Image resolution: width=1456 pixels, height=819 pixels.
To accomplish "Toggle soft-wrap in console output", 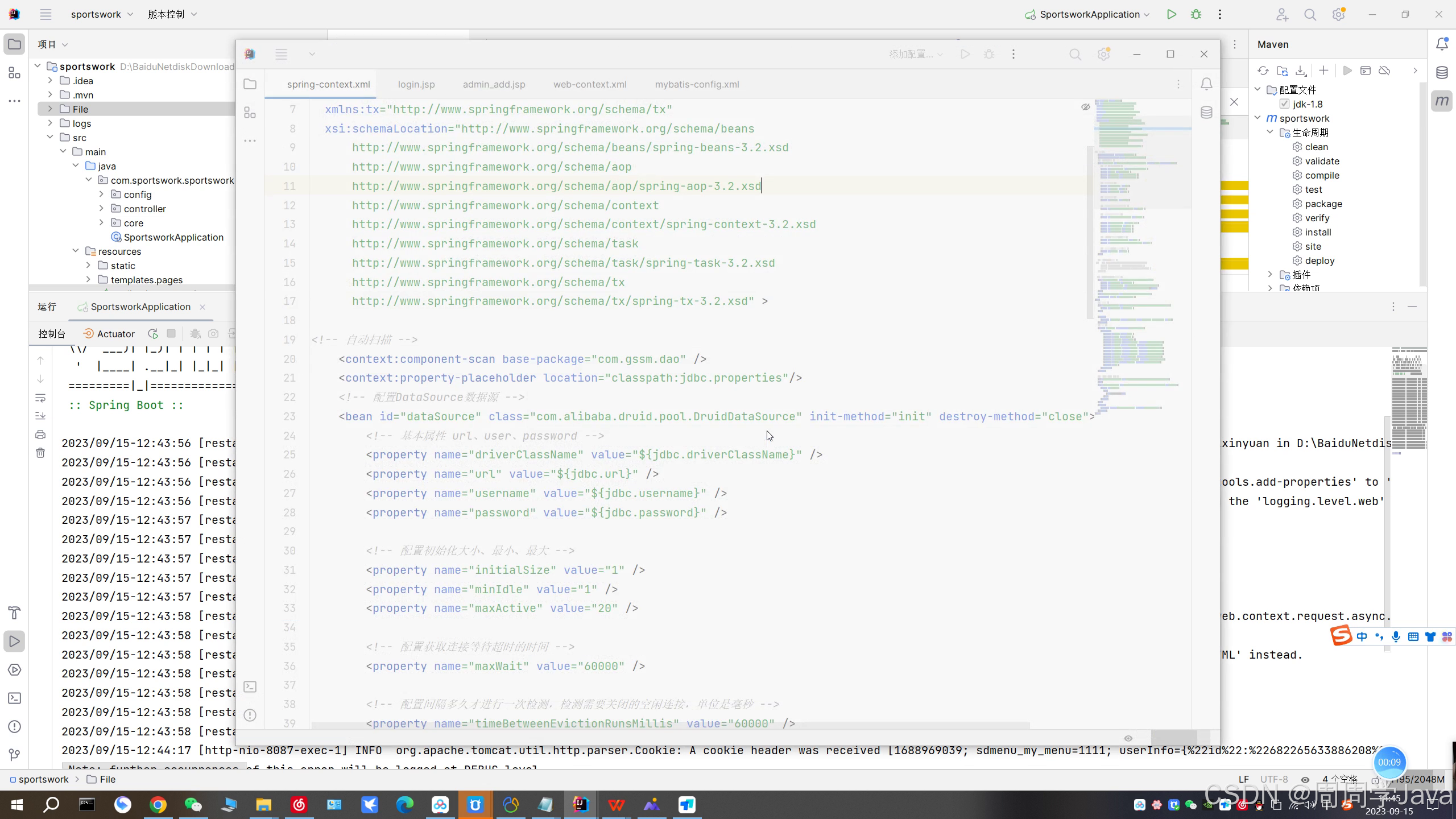I will pyautogui.click(x=40, y=398).
